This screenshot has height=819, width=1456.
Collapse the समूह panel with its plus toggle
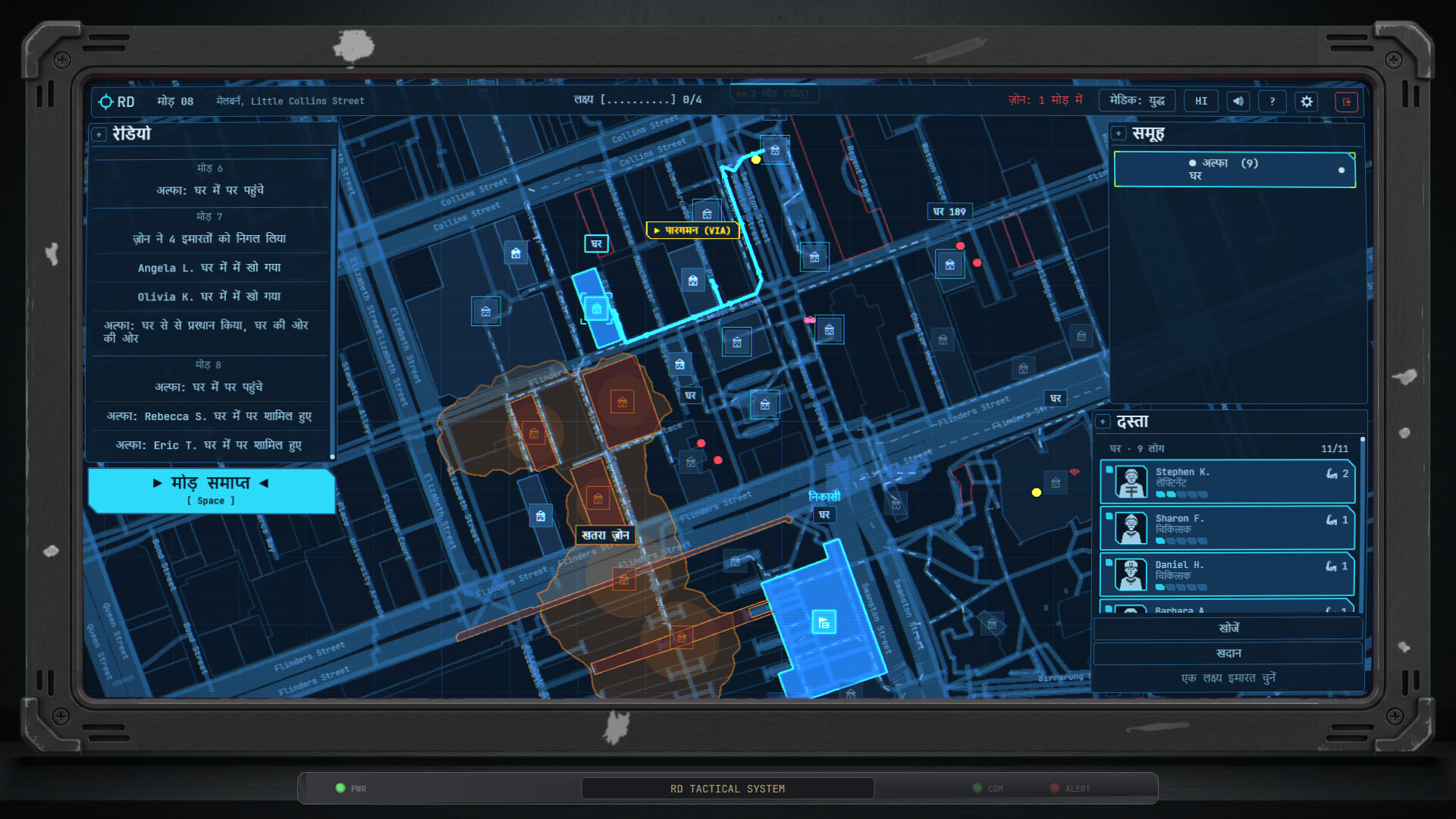[1119, 134]
